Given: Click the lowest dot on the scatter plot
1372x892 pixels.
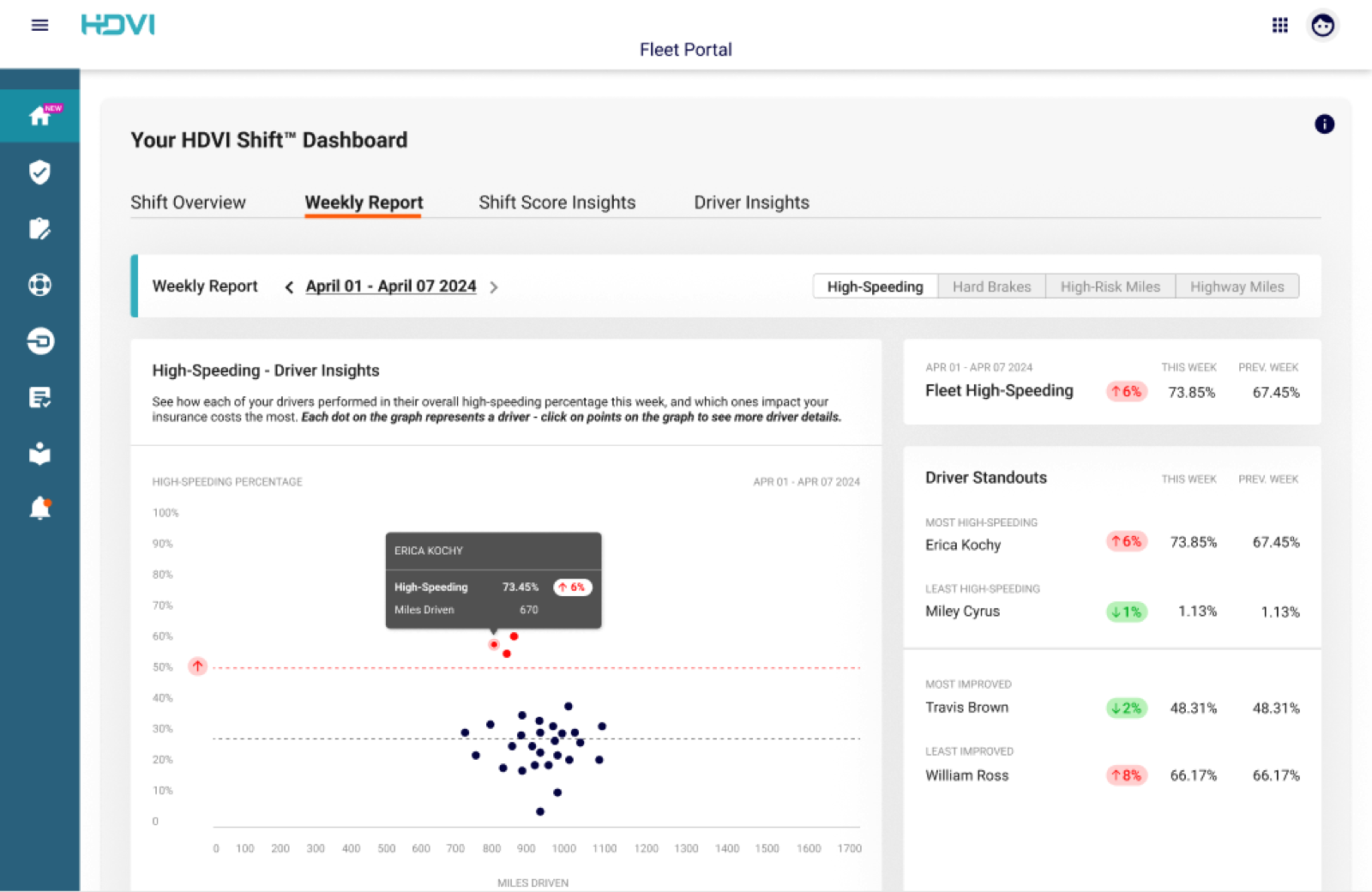Looking at the screenshot, I should pyautogui.click(x=540, y=811).
